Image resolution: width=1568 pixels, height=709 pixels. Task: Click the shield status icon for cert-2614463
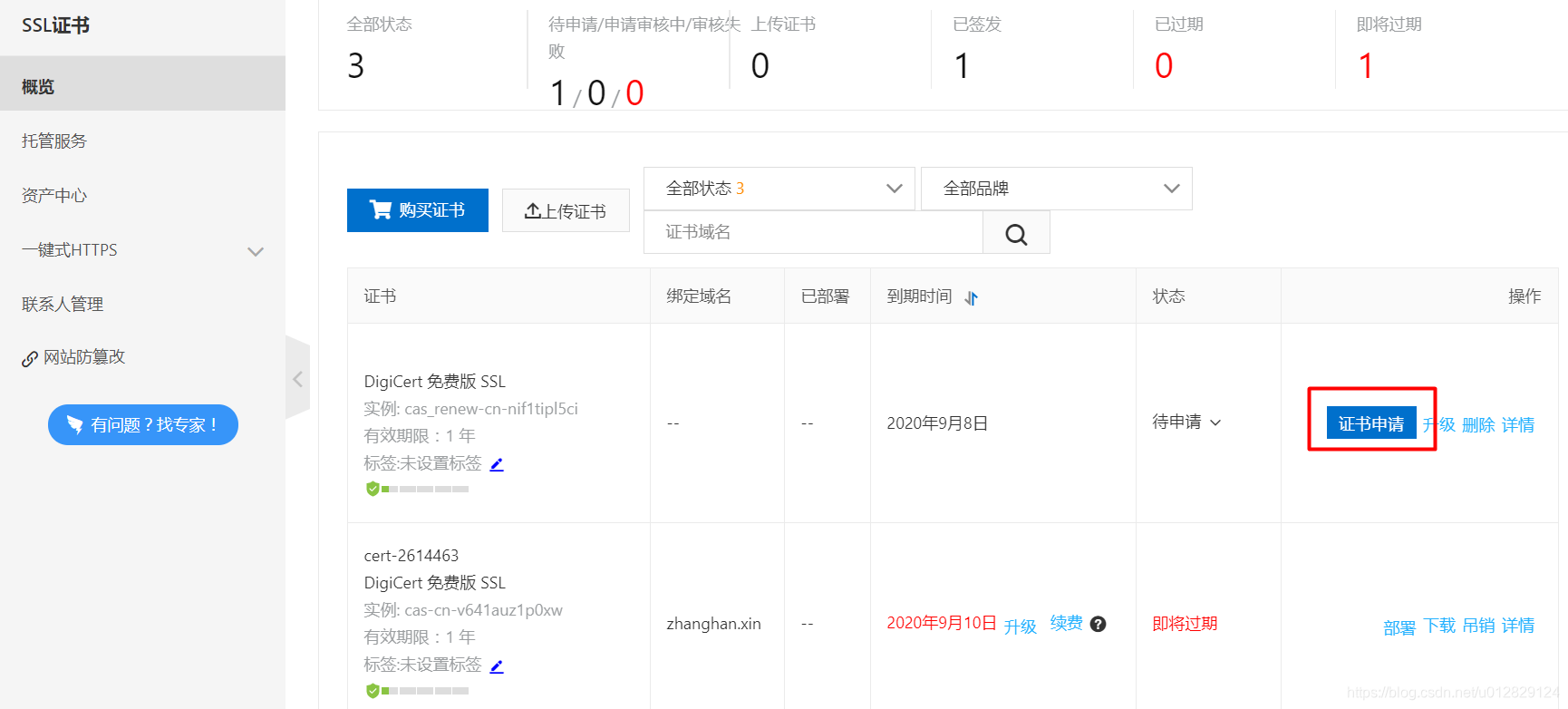click(x=373, y=691)
